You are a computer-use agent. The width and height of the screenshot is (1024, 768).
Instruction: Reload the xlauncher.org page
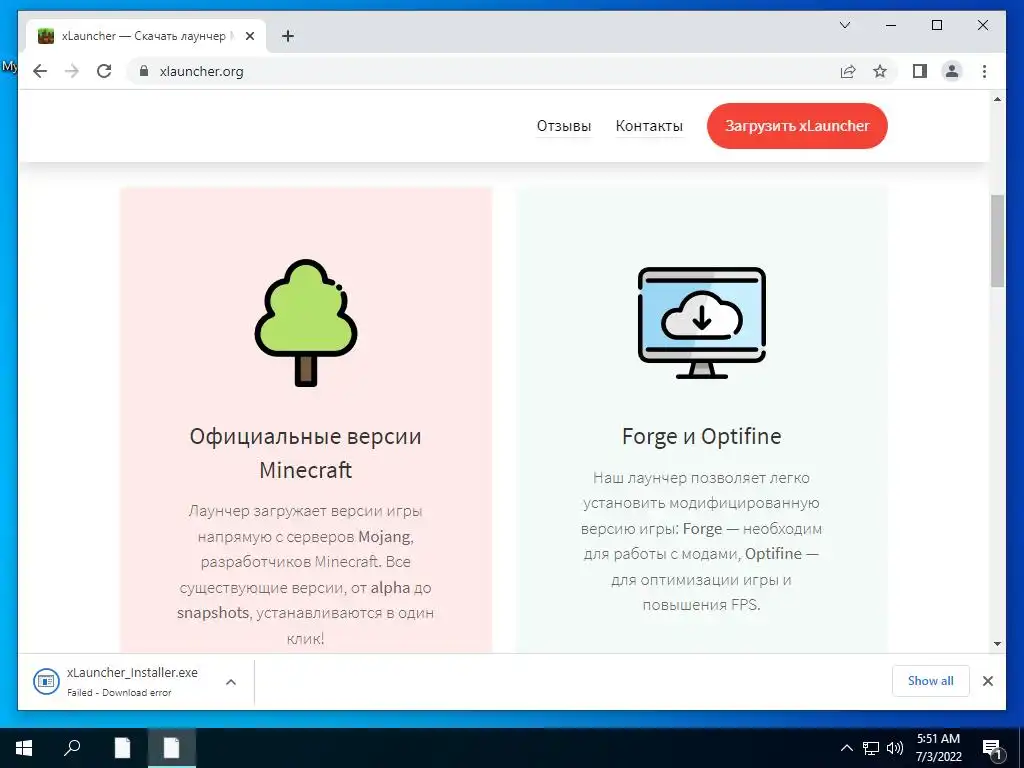104,71
